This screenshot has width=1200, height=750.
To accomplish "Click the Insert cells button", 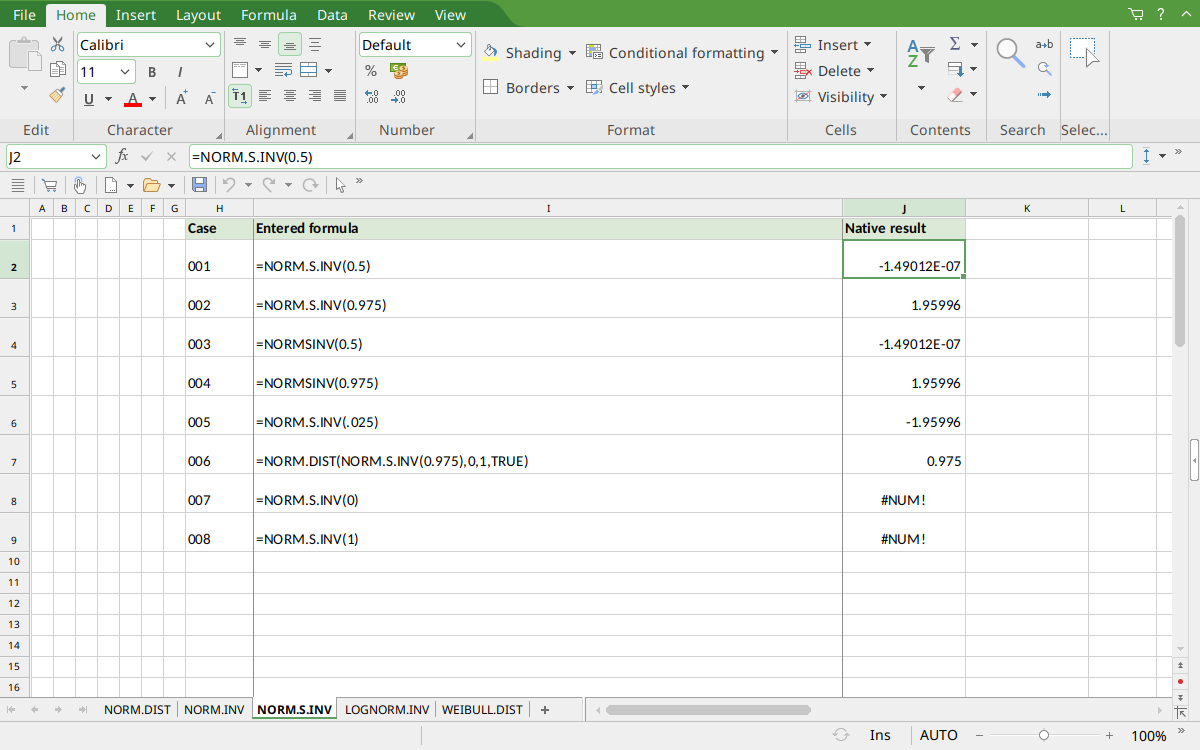I will pyautogui.click(x=833, y=45).
